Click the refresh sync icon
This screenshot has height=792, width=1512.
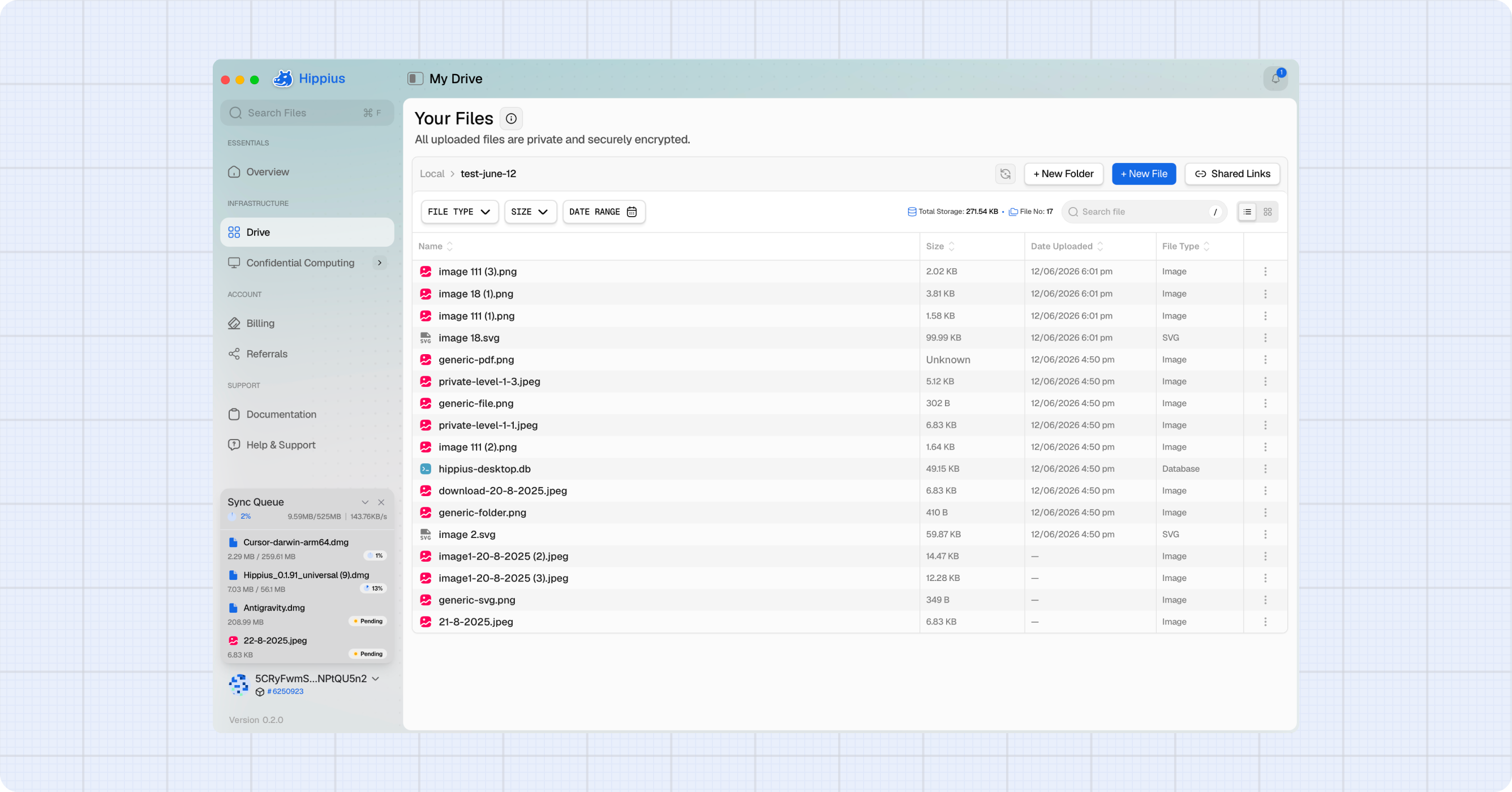pos(1006,174)
